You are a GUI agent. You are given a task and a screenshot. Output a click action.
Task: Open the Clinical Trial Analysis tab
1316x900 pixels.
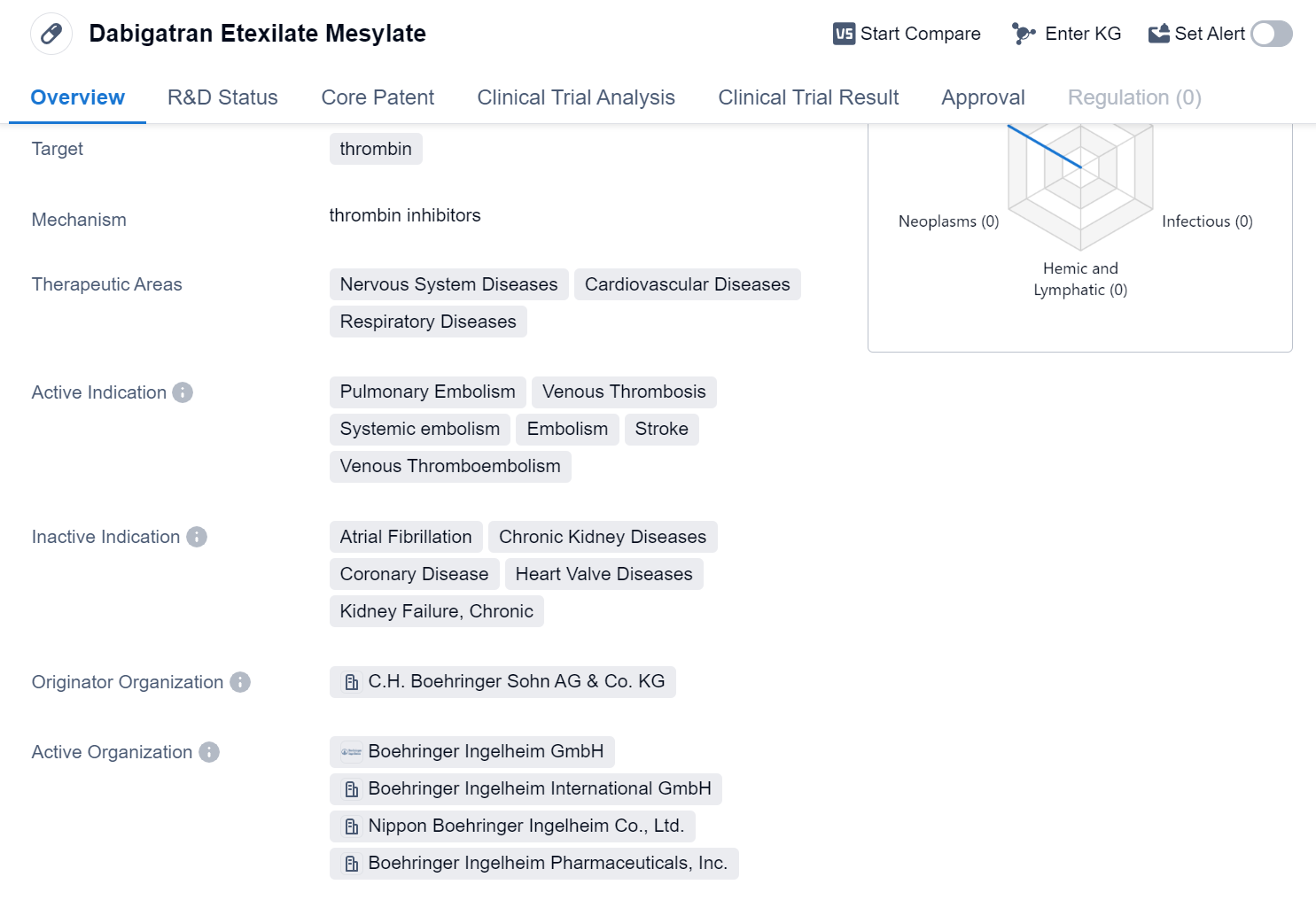click(x=576, y=97)
